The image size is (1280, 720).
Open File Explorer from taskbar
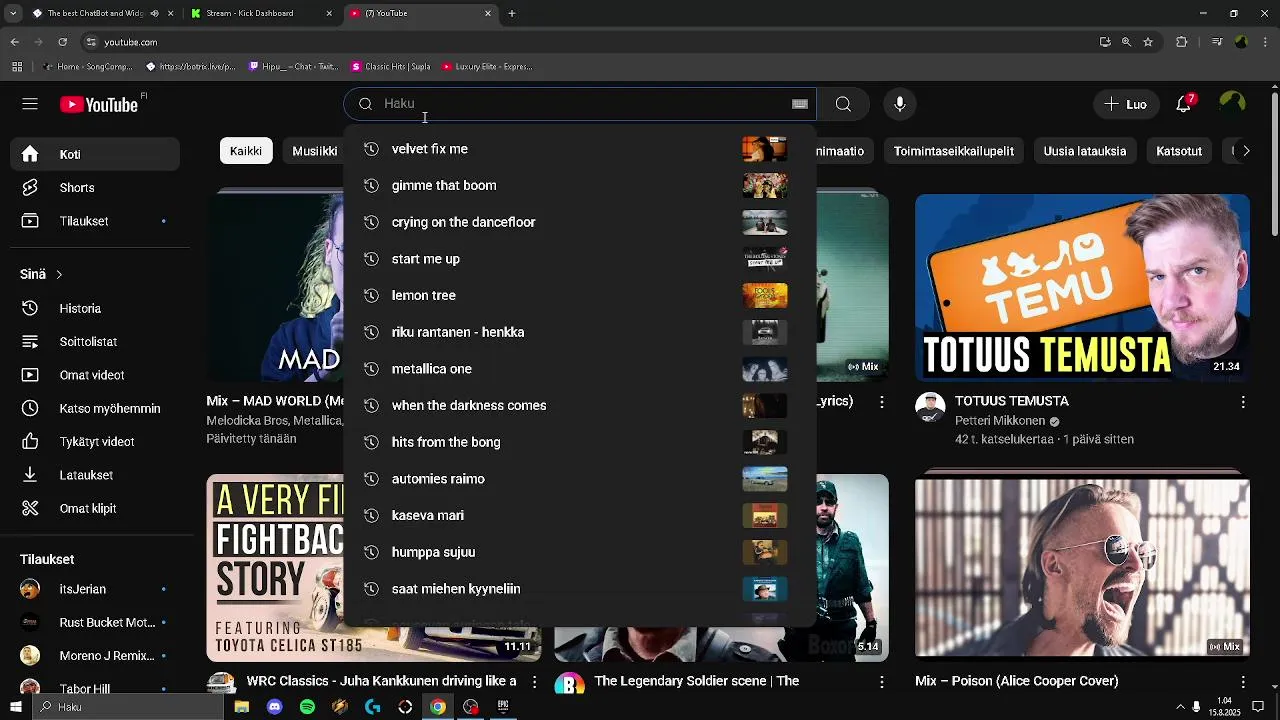pyautogui.click(x=241, y=707)
